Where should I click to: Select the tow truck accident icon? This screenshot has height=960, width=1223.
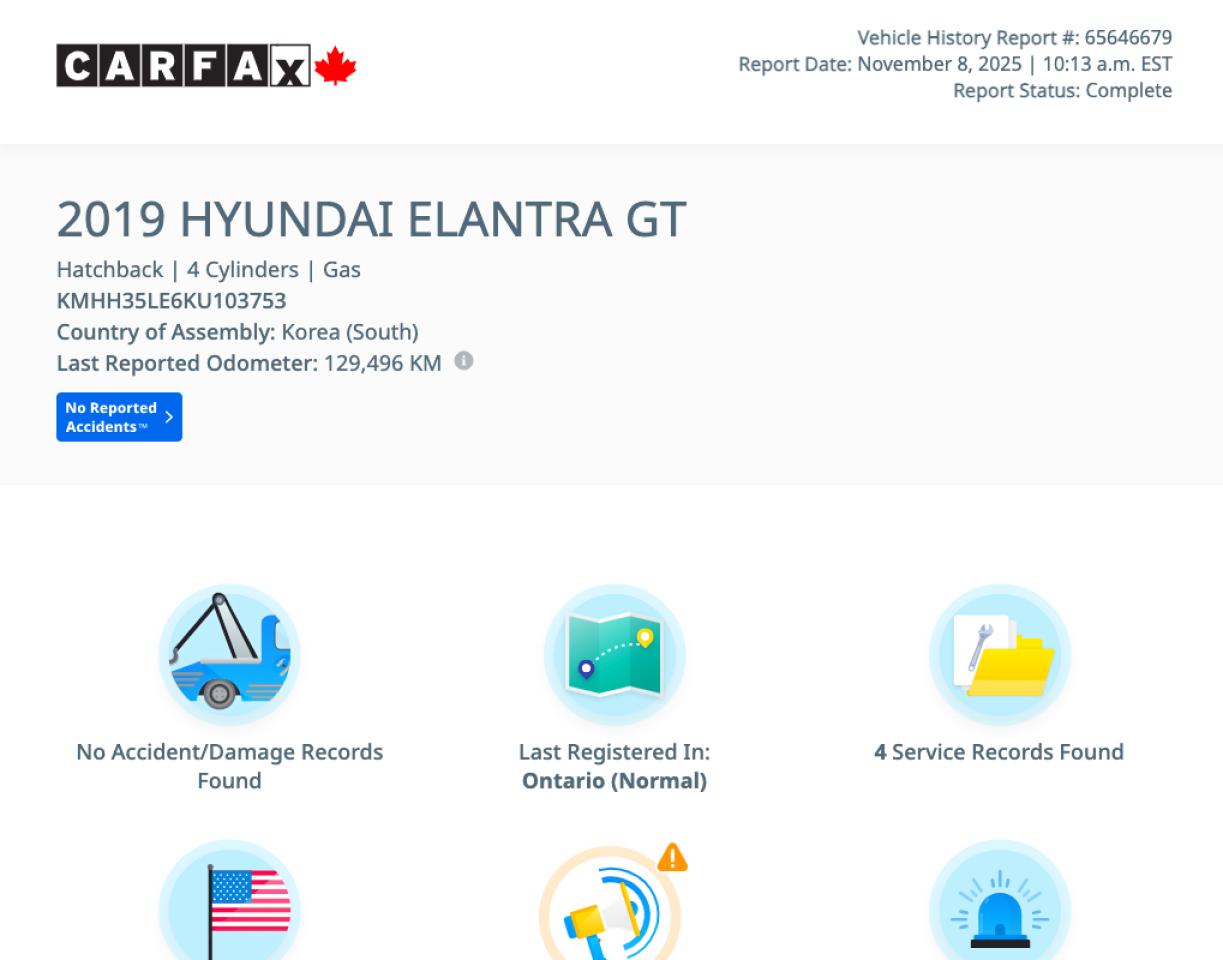(229, 654)
